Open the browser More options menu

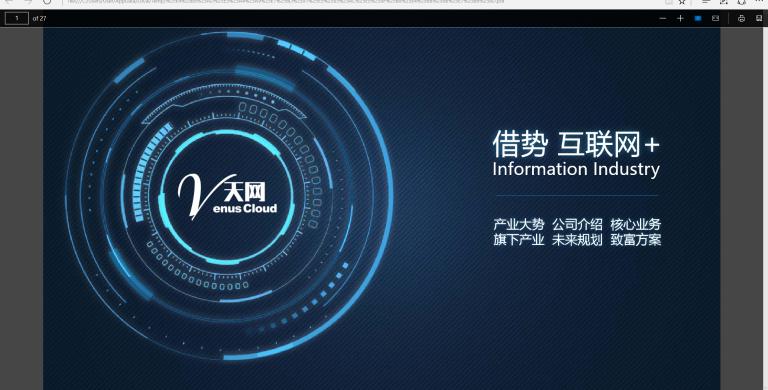[x=760, y=1]
